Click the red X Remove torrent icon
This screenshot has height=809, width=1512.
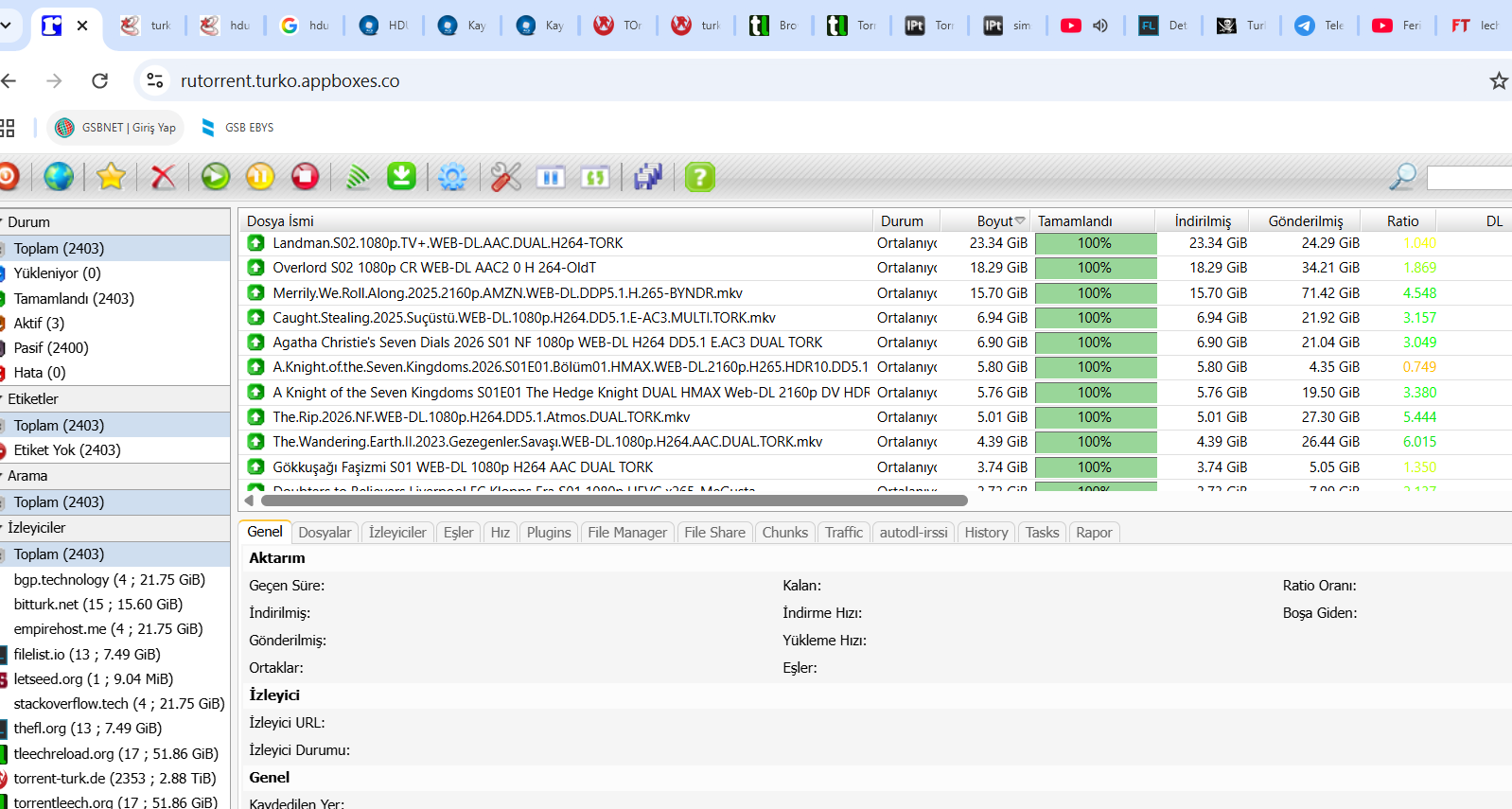tap(163, 177)
